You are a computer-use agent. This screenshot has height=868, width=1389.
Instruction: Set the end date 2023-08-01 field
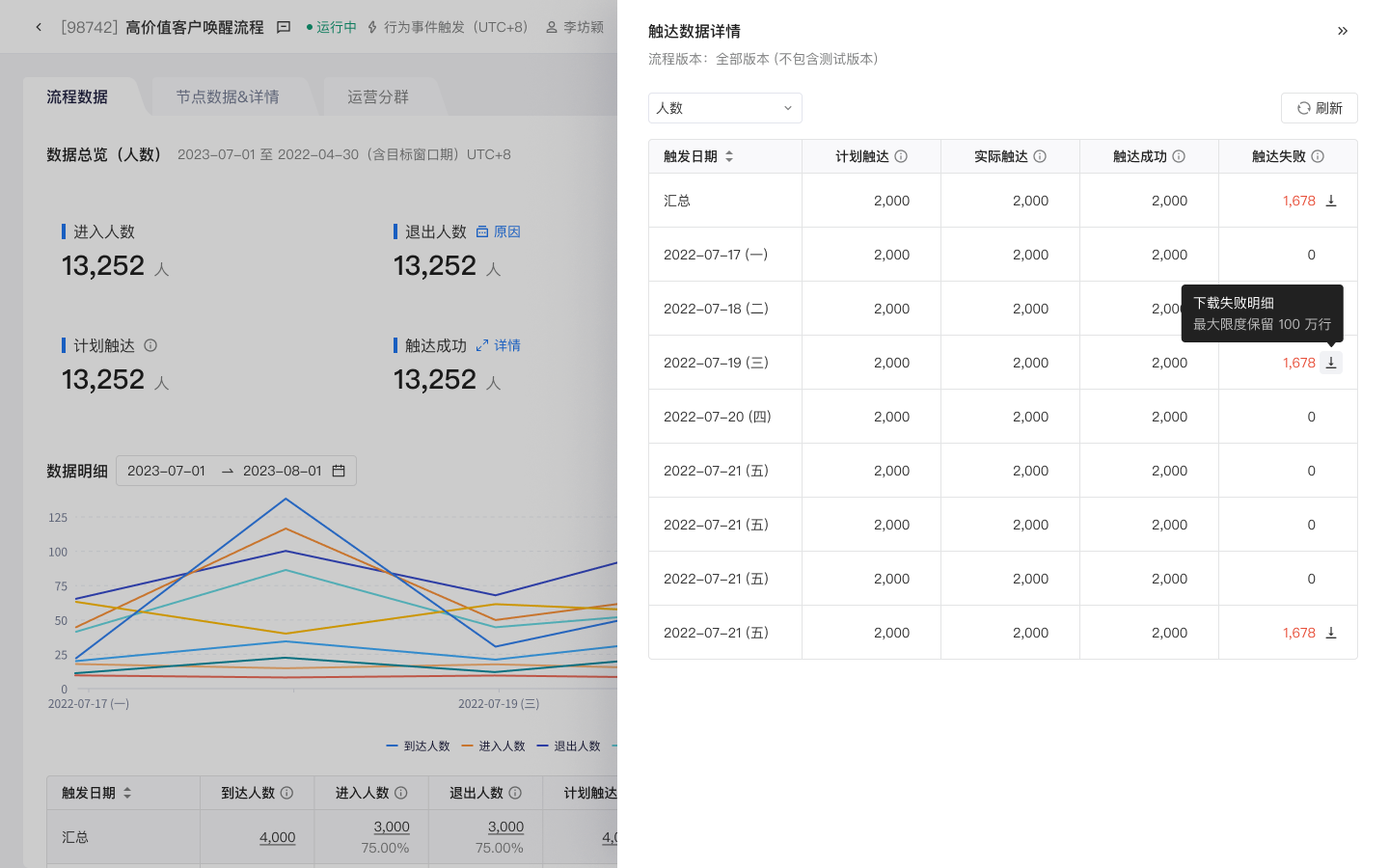pos(283,471)
